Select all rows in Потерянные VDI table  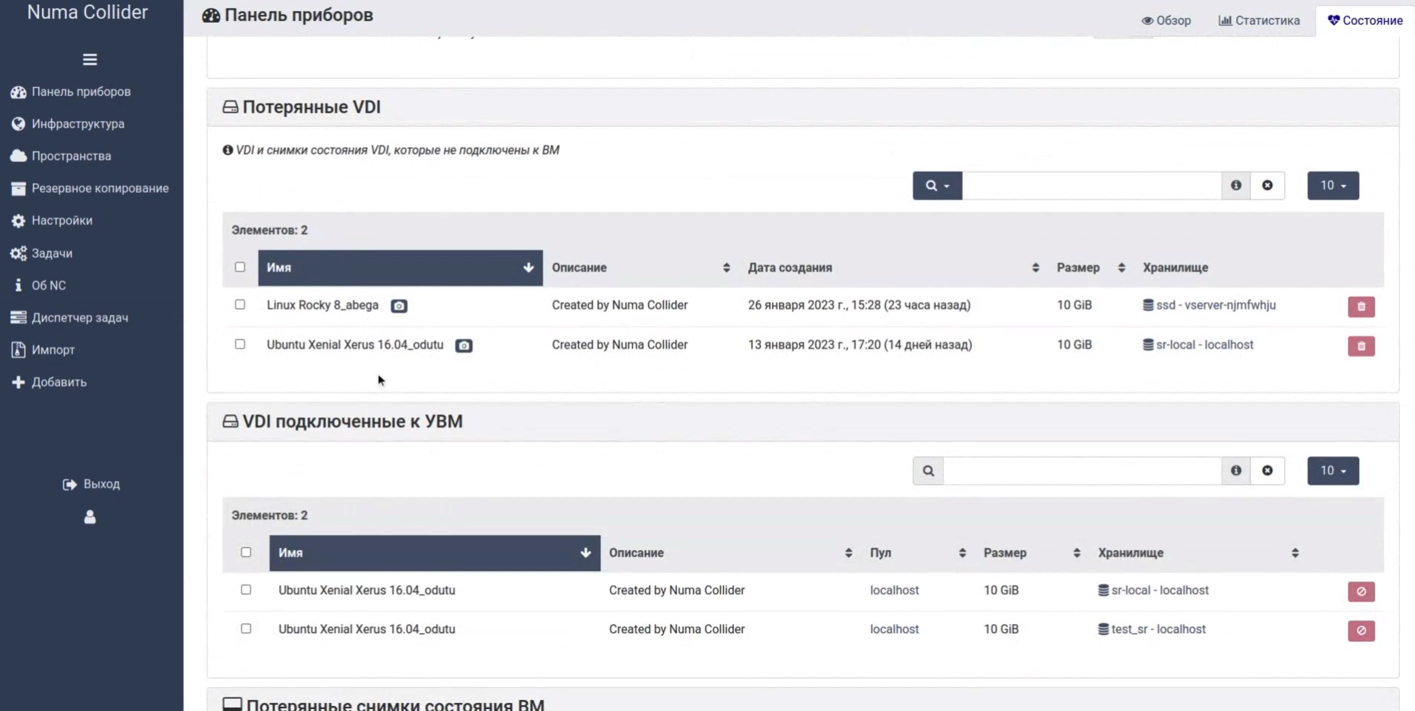point(240,267)
